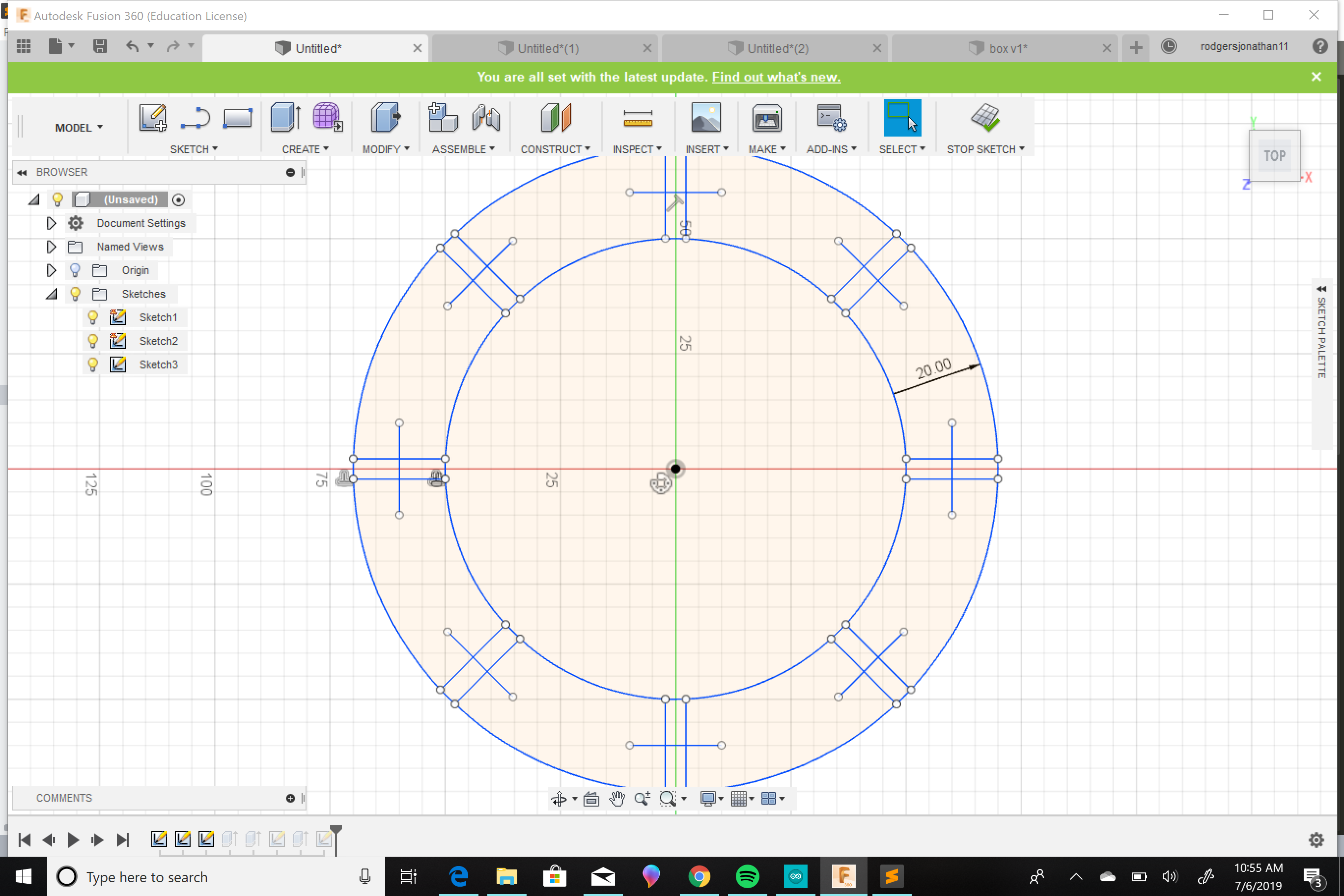Toggle visibility of Sketches folder
The height and width of the screenshot is (896, 1344).
[75, 294]
